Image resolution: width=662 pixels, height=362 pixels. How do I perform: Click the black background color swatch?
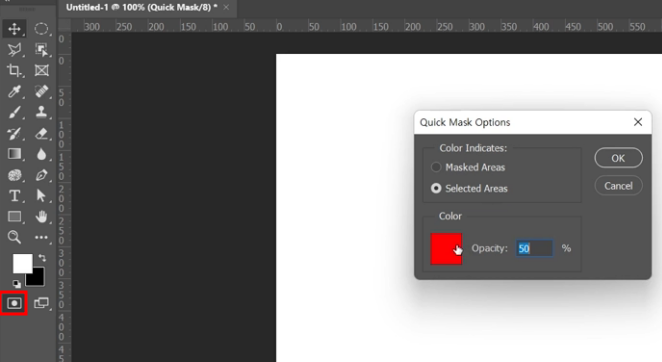(x=37, y=279)
